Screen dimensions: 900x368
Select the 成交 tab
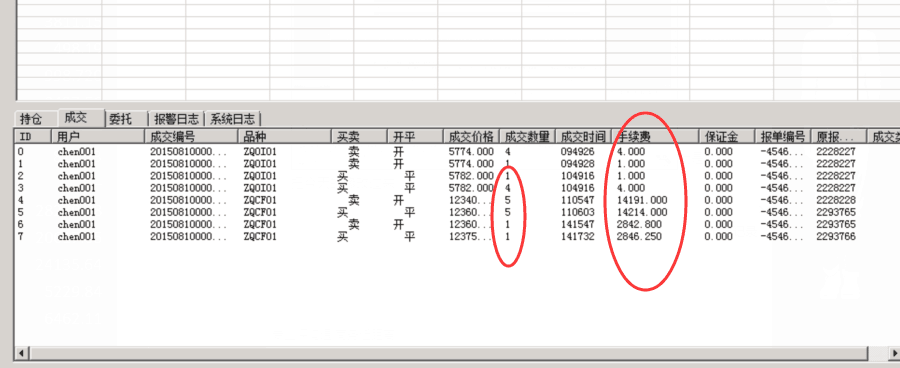click(x=75, y=118)
